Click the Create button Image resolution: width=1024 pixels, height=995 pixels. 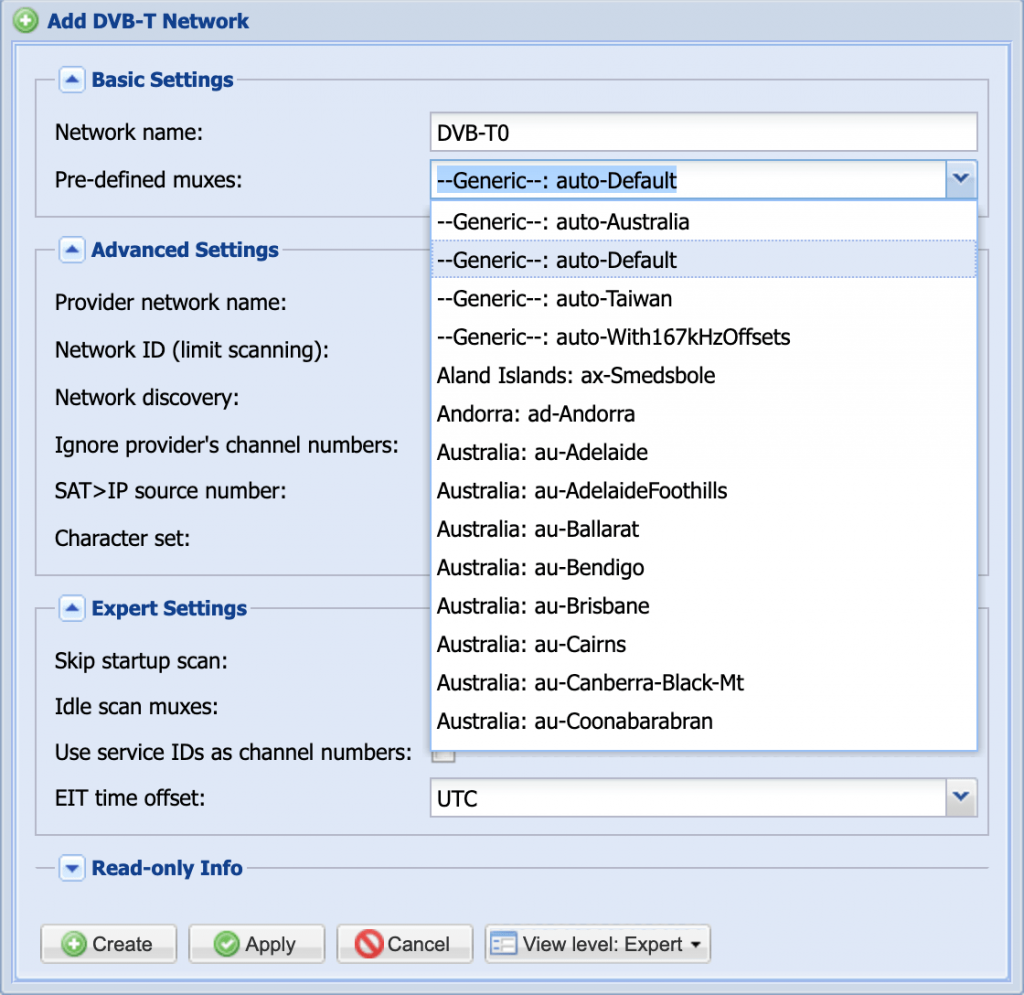[x=108, y=944]
